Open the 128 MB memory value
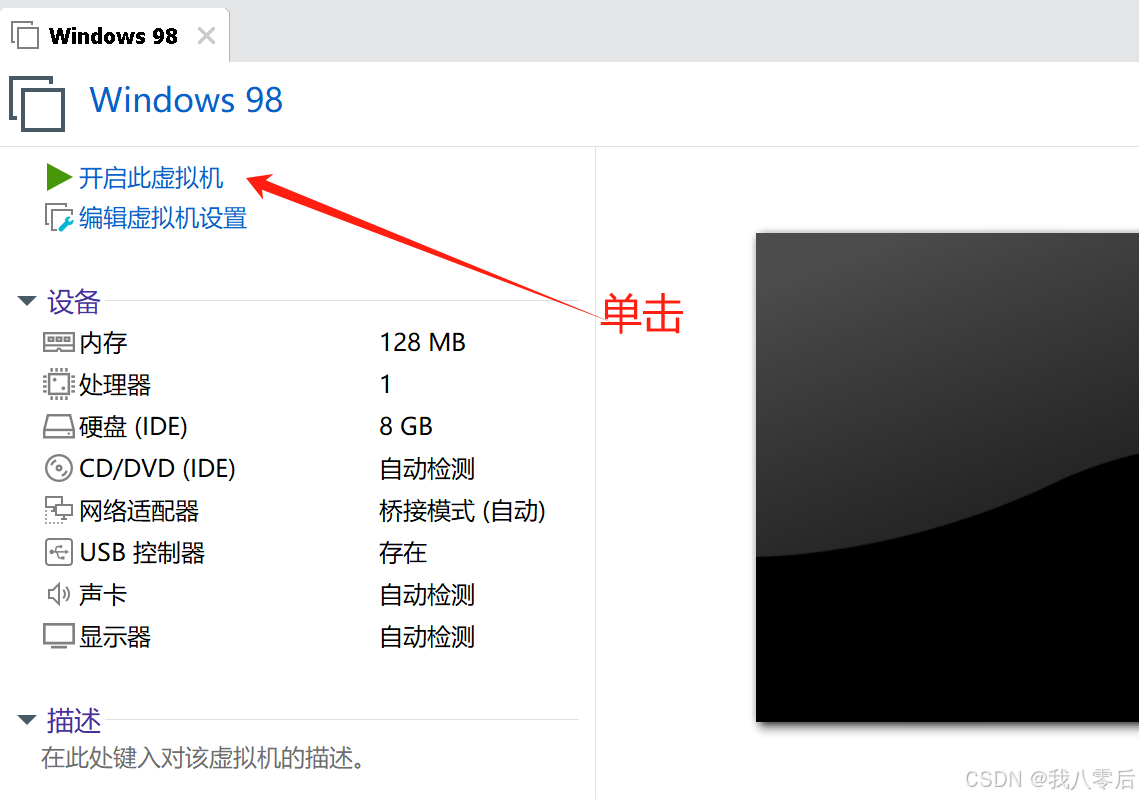The width and height of the screenshot is (1139, 799). tap(422, 342)
